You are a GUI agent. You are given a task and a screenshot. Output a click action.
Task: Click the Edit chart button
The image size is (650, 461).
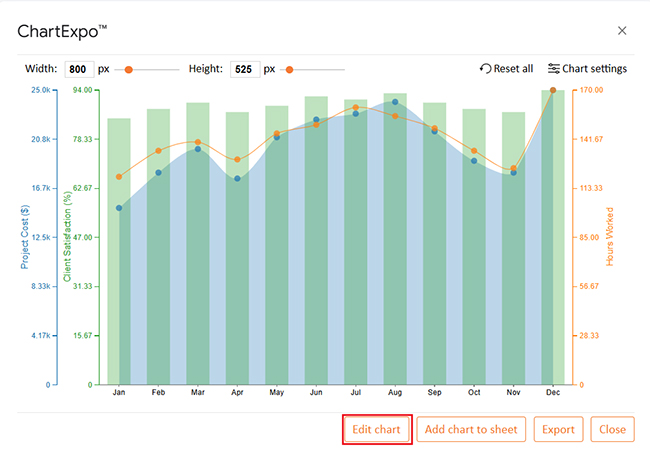[376, 429]
